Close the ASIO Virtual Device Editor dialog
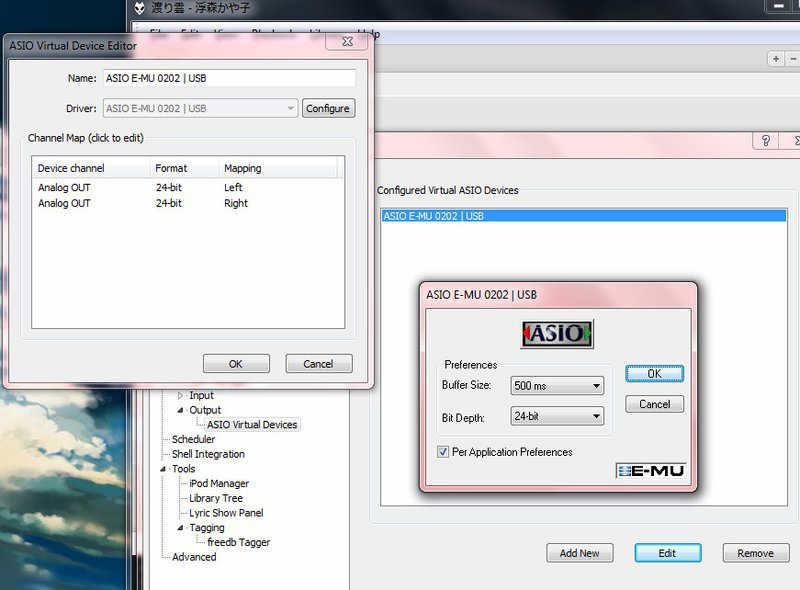The width and height of the screenshot is (800, 590). [347, 41]
